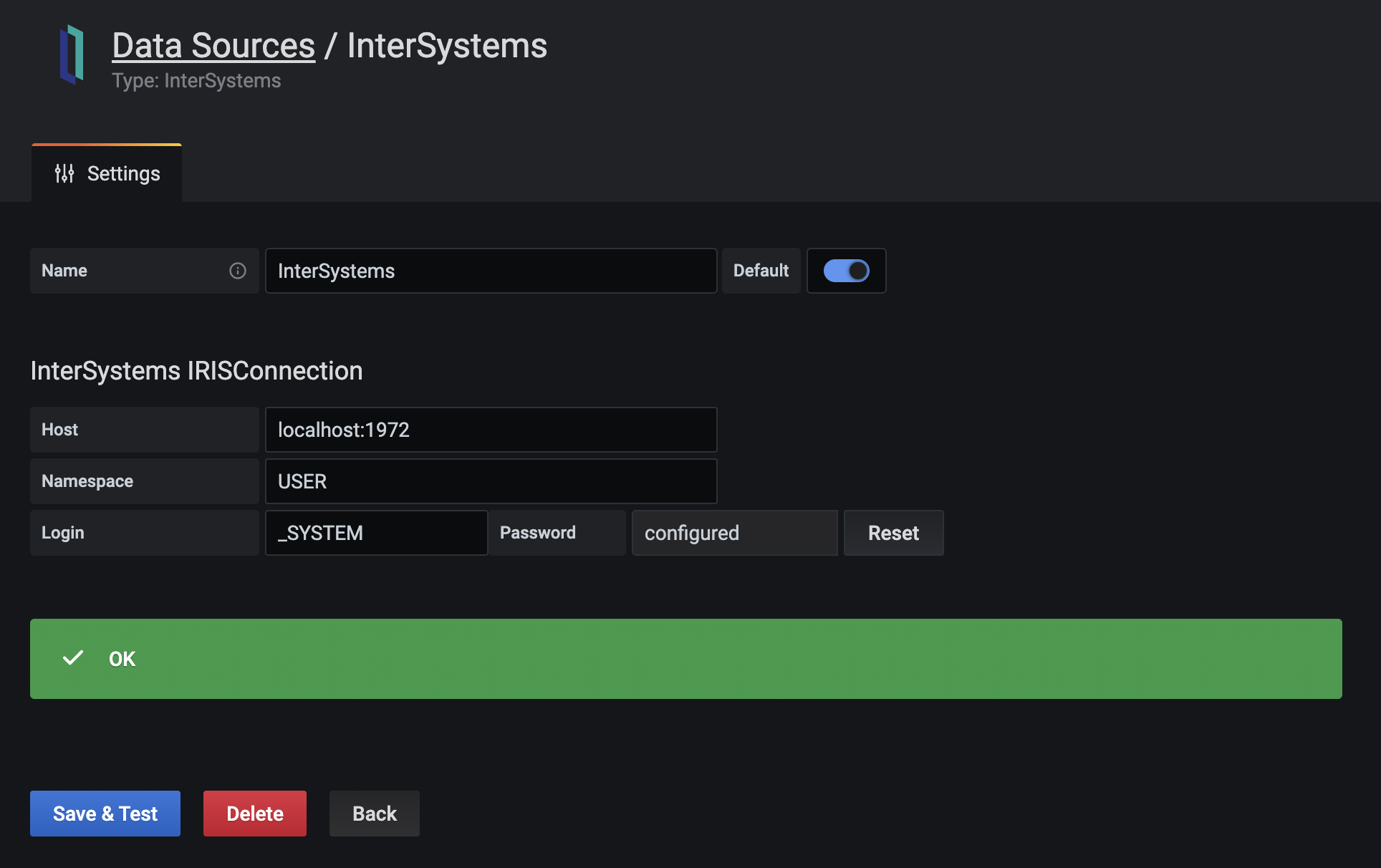Image resolution: width=1381 pixels, height=868 pixels.
Task: Select the Login field with _SYSTEM
Action: tap(376, 533)
